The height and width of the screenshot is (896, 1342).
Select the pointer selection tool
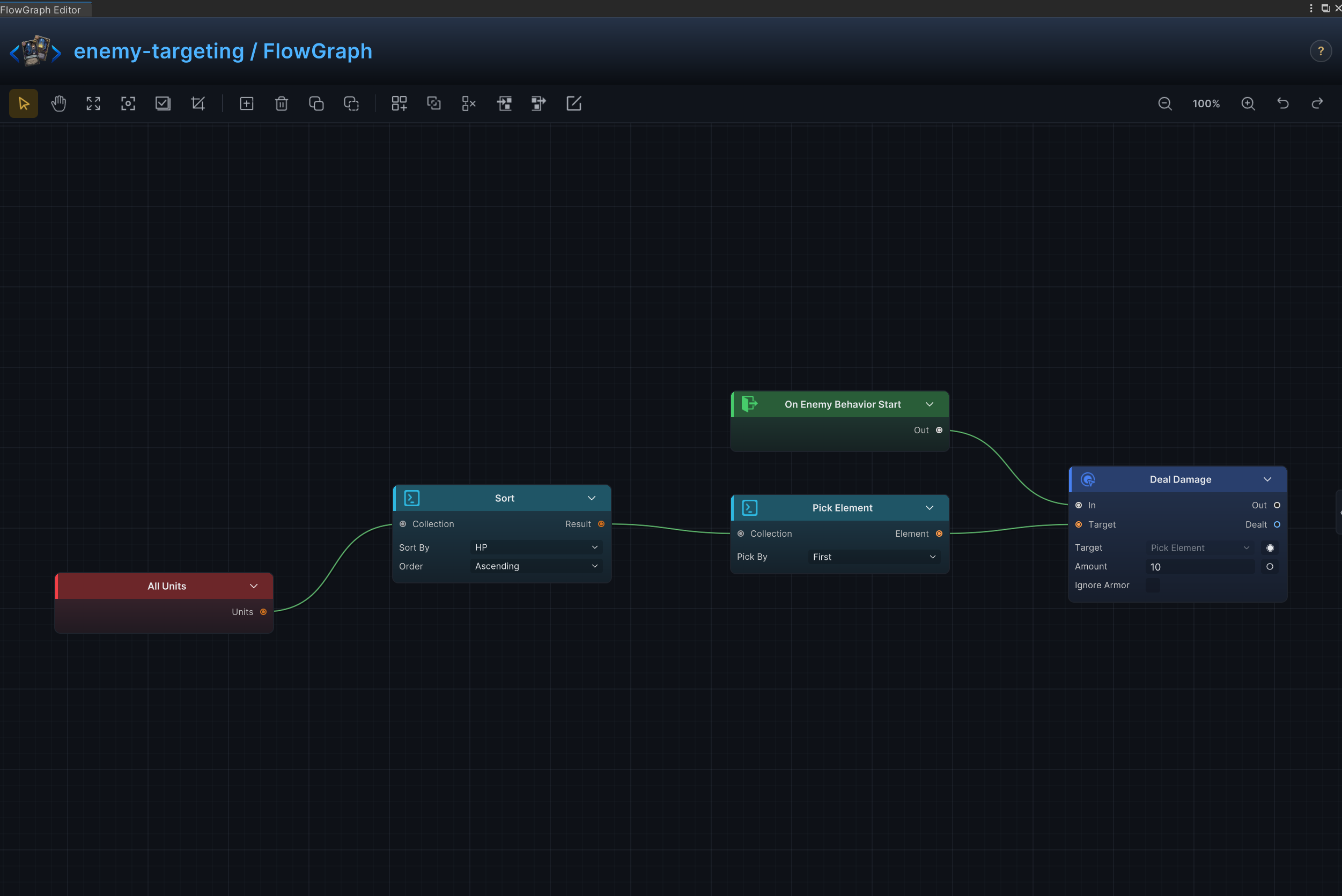pos(24,103)
